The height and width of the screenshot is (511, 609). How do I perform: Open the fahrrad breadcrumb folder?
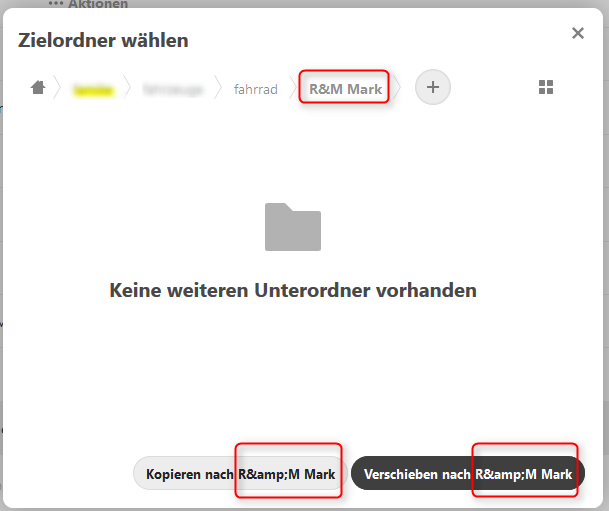click(256, 89)
